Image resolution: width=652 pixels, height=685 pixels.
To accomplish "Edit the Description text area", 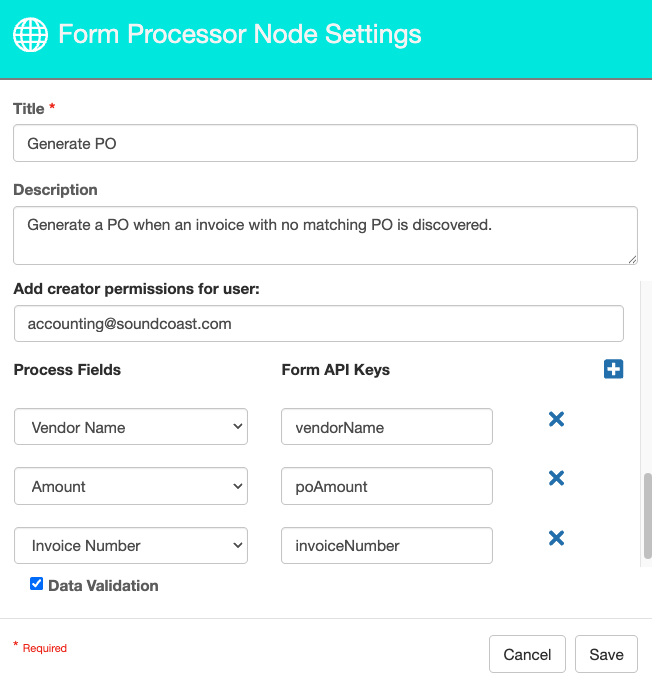I will 325,235.
